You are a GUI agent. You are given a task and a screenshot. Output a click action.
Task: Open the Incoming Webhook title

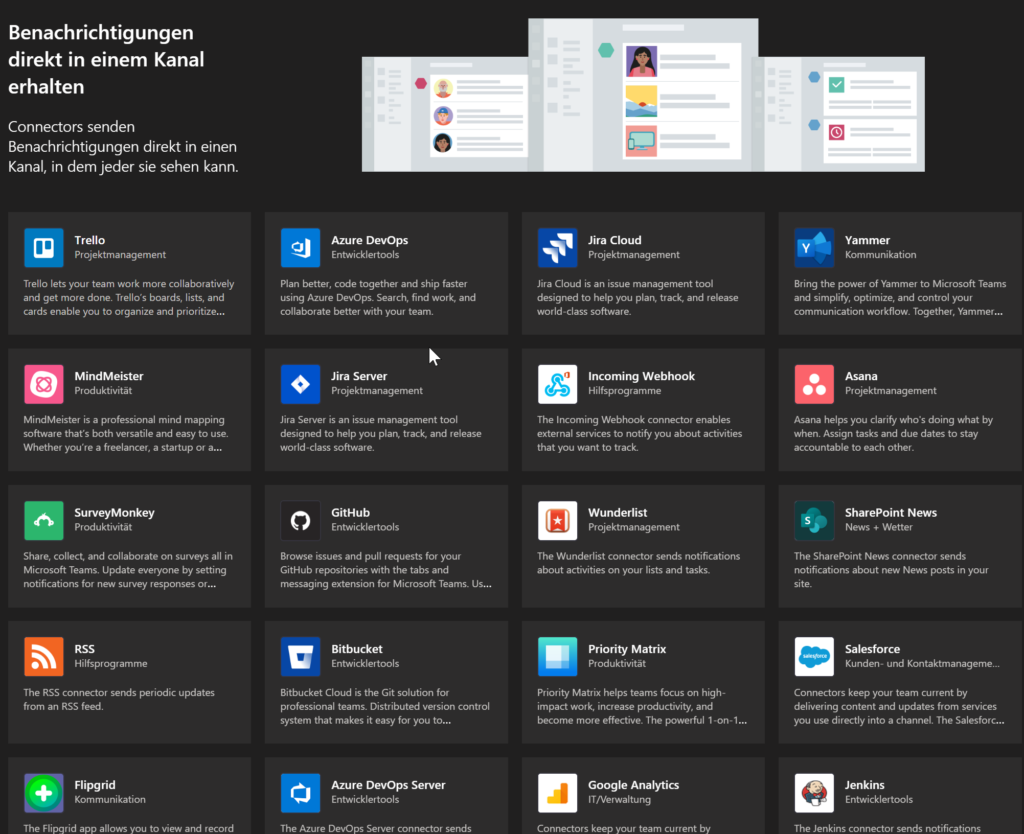(x=641, y=376)
